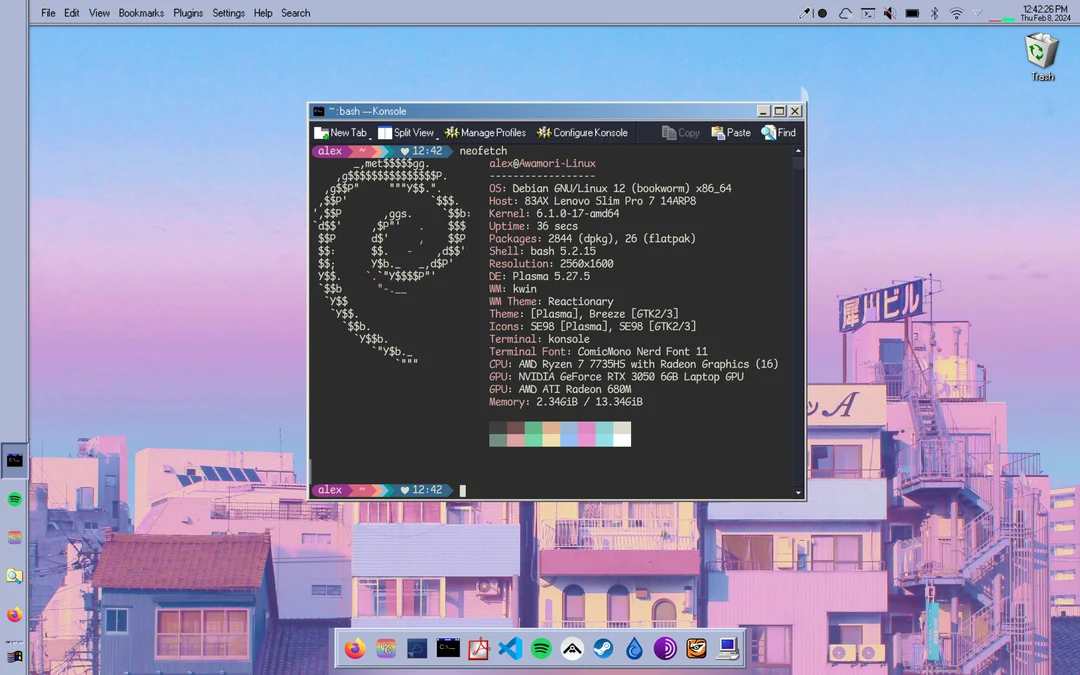Click the Configure Konsole toolbar icon

pos(584,132)
